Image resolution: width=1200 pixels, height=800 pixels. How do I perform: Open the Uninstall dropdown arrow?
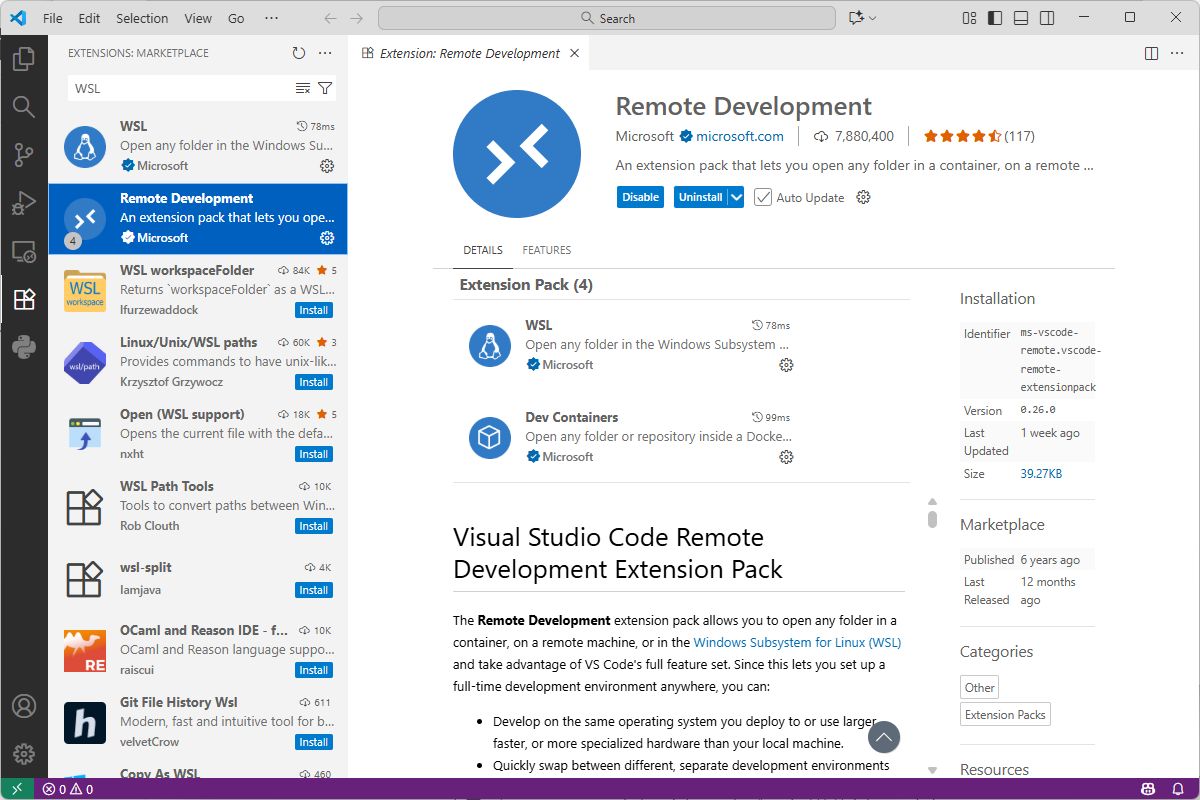(737, 198)
